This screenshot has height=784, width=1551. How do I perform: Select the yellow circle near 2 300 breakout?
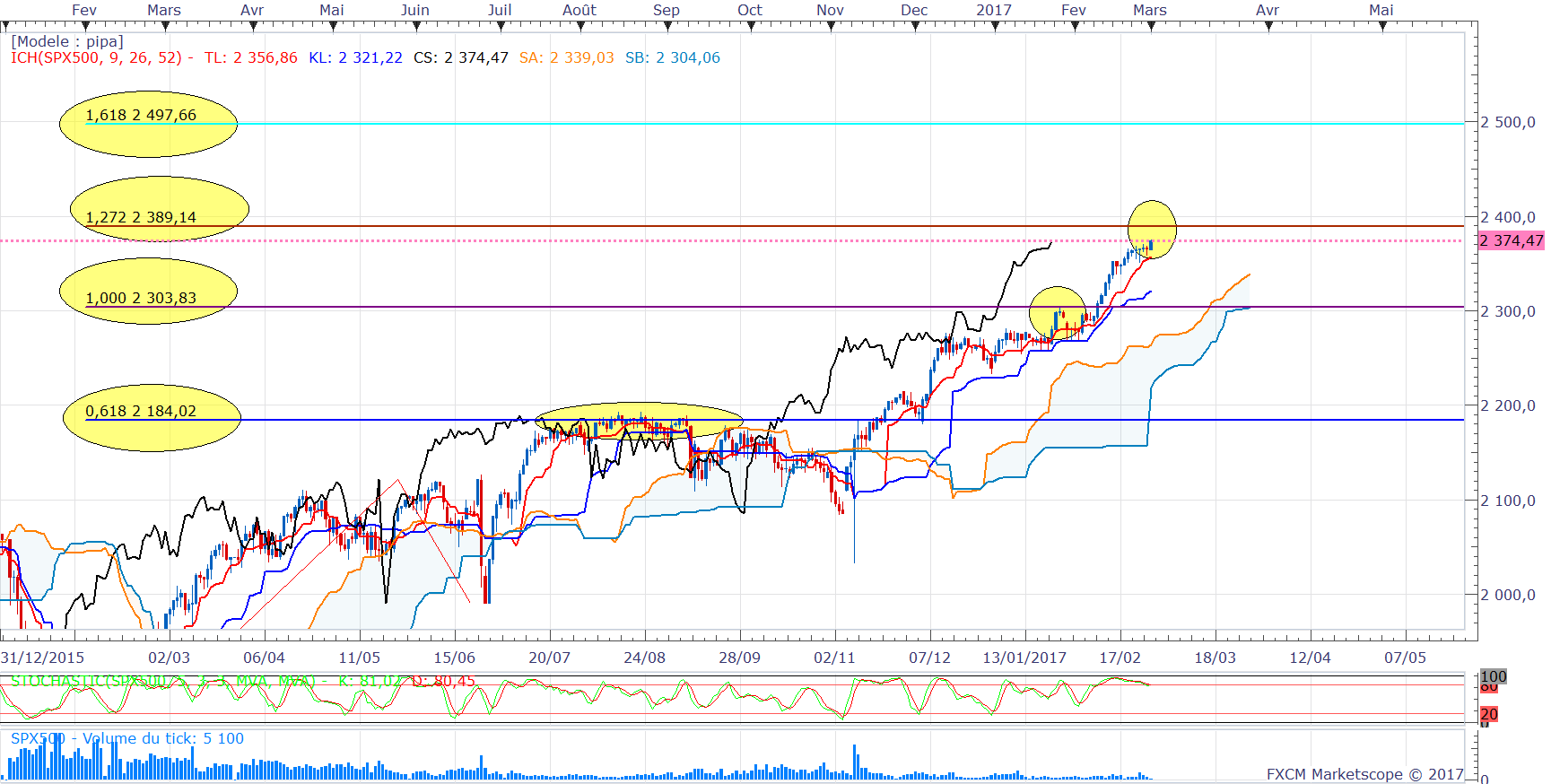tap(1058, 311)
